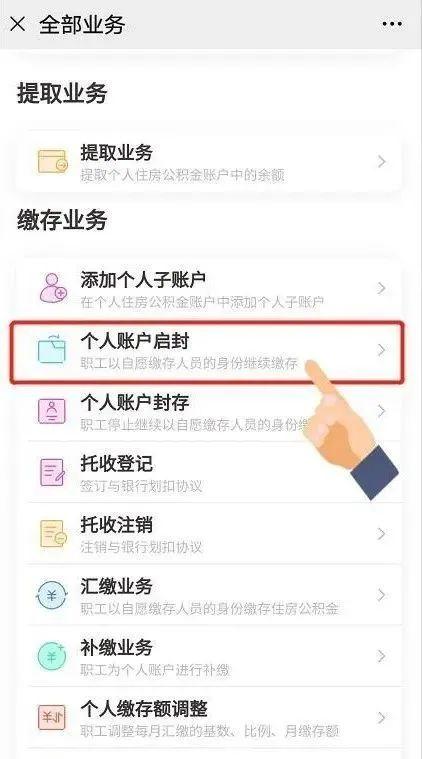The height and width of the screenshot is (759, 422).
Task: Open the three-dots more menu
Action: pyautogui.click(x=392, y=24)
